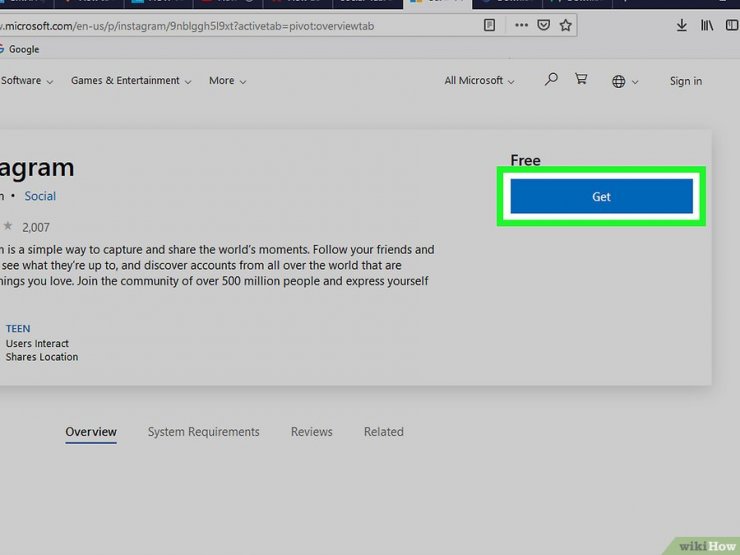Image resolution: width=740 pixels, height=555 pixels.
Task: Toggle the Firefox sidebar icon
Action: [x=732, y=25]
